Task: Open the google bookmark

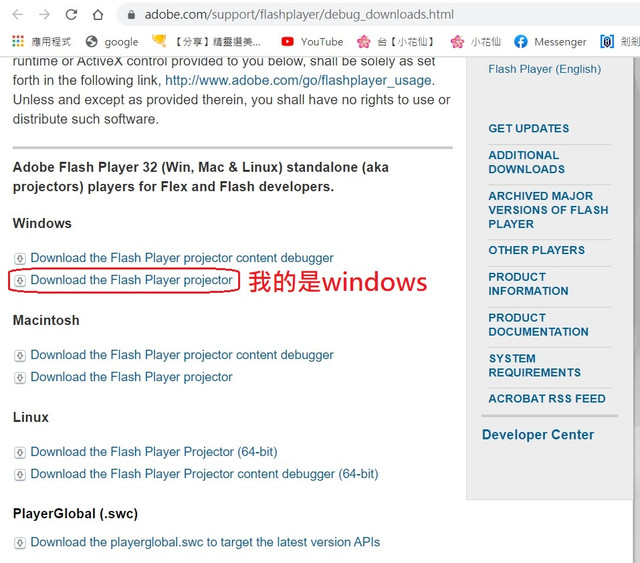Action: [x=112, y=42]
